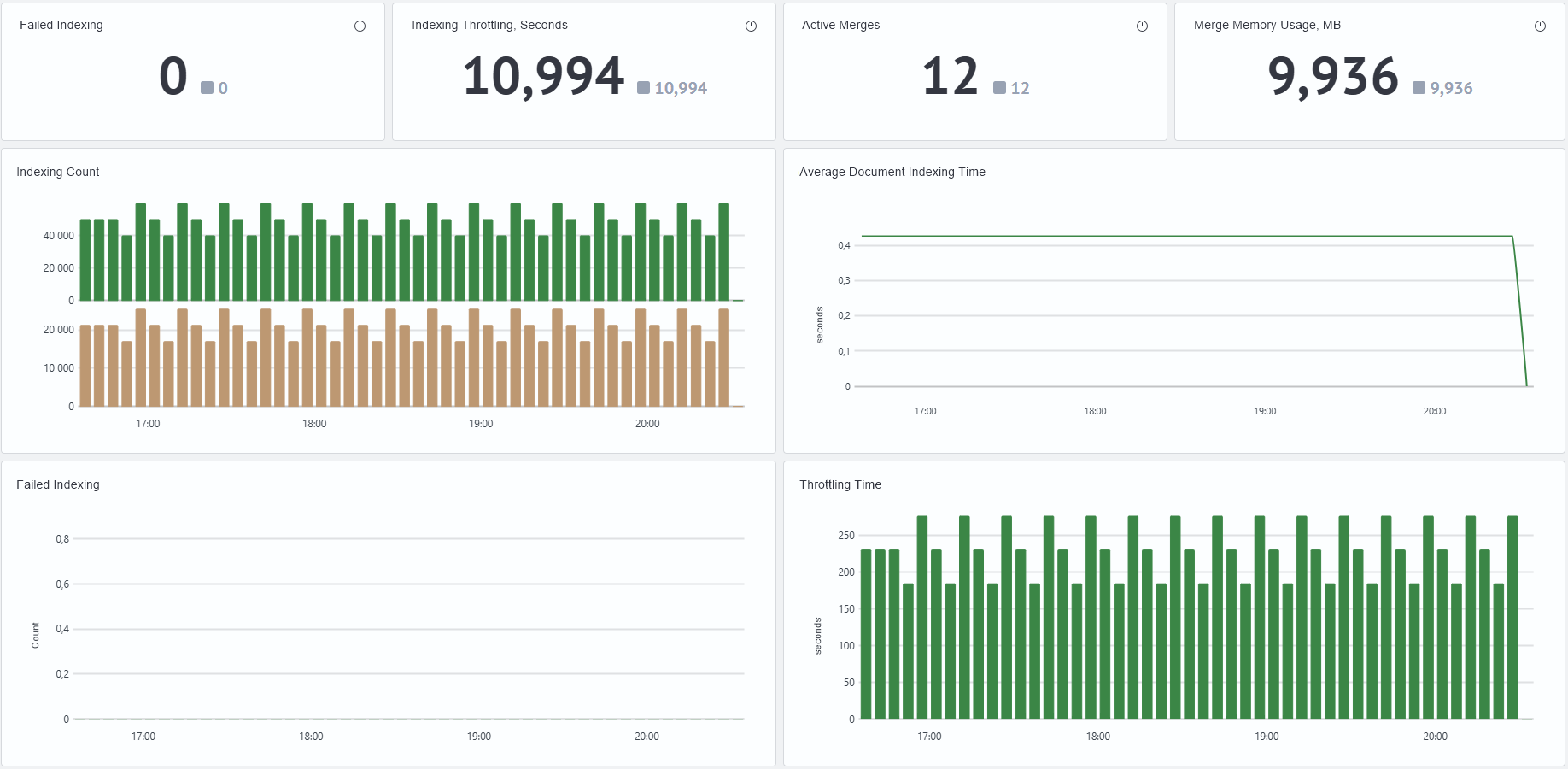Select the large 12 active merges value
Screen dimensions: 1568x769
pos(950,76)
